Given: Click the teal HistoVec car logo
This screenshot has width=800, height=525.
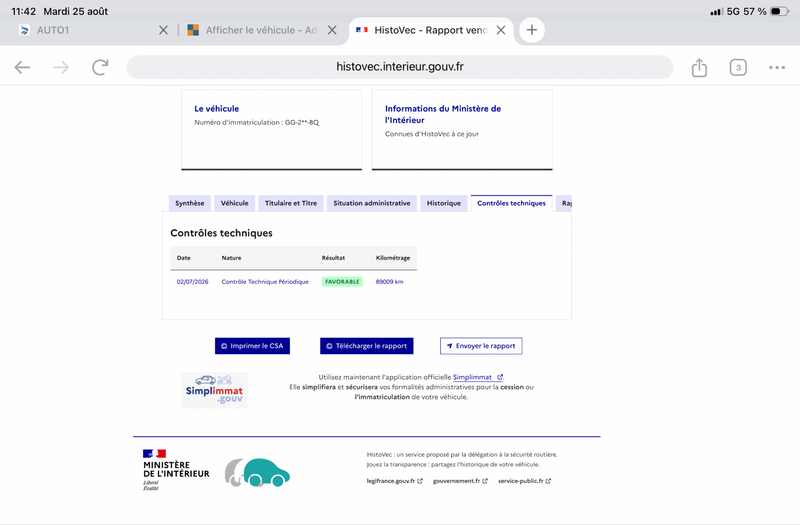Looking at the screenshot, I should (258, 472).
